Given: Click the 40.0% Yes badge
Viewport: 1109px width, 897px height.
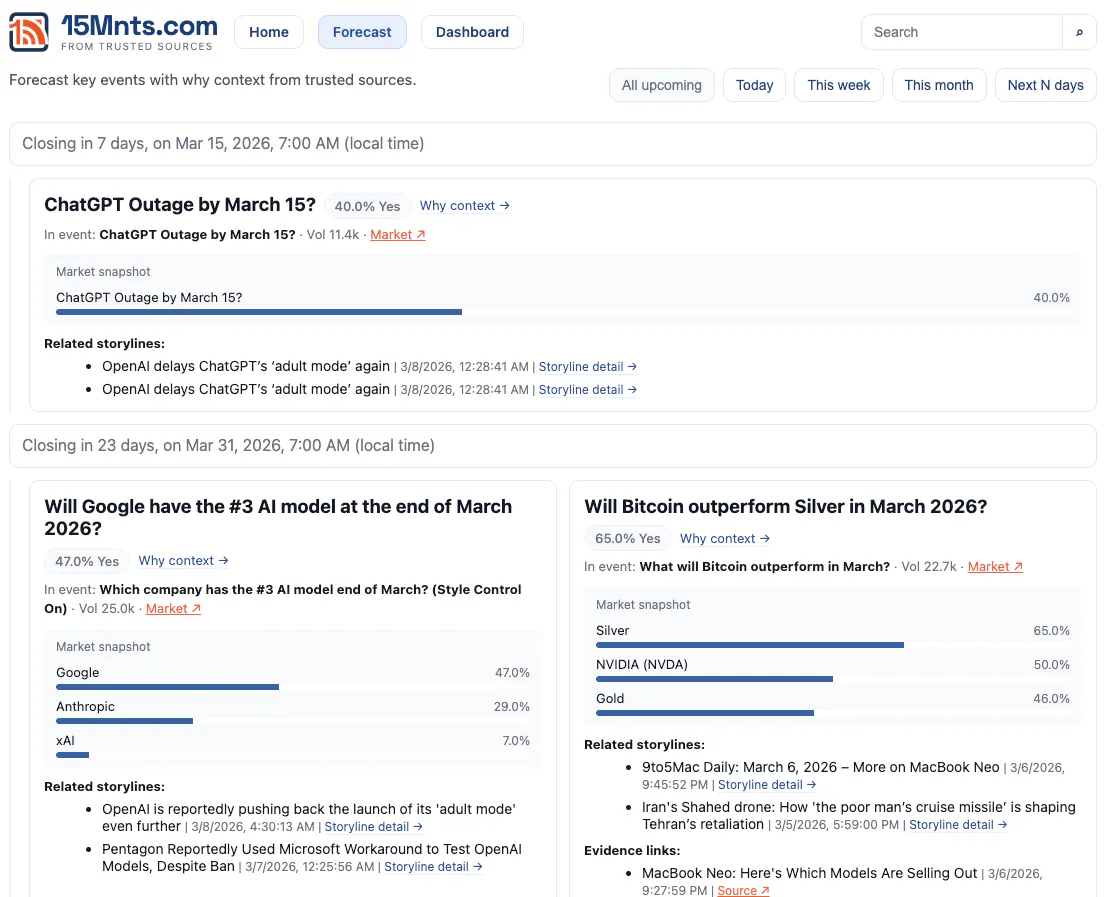Looking at the screenshot, I should [367, 207].
